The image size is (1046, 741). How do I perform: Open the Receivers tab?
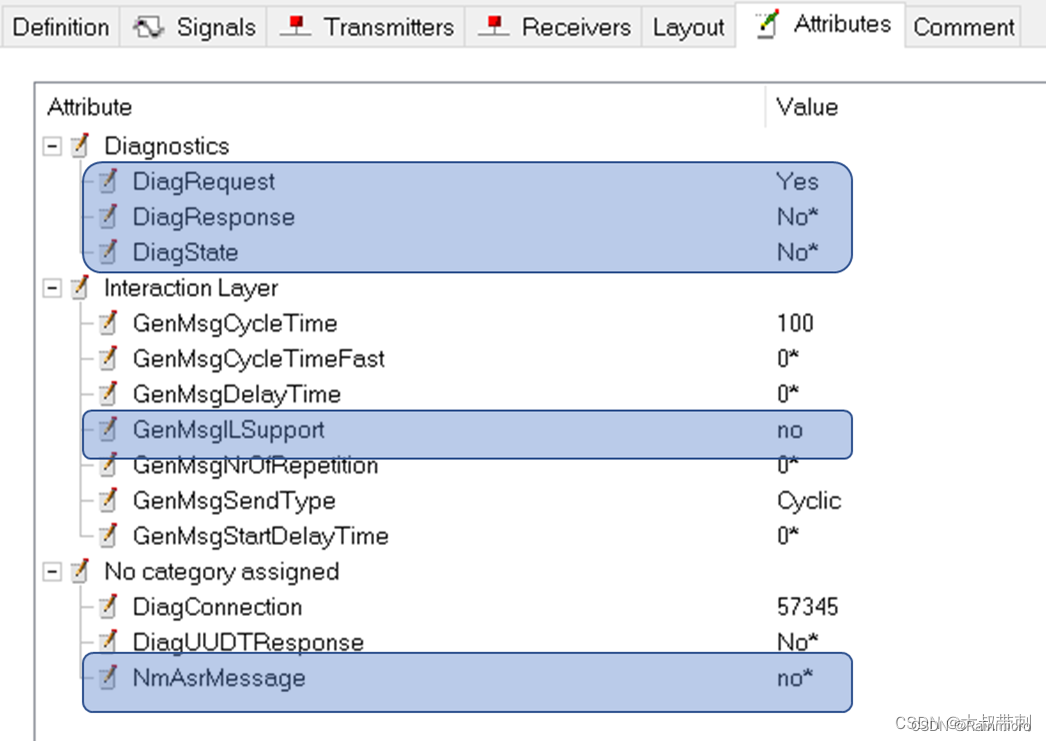(x=554, y=27)
